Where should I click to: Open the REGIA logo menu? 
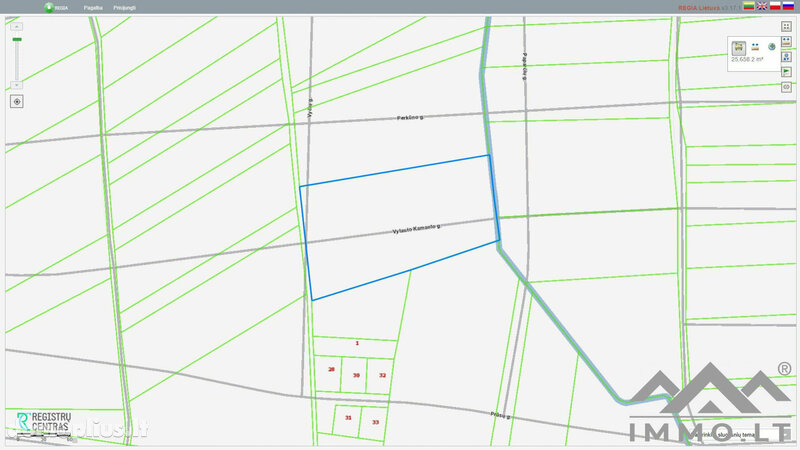pos(56,7)
